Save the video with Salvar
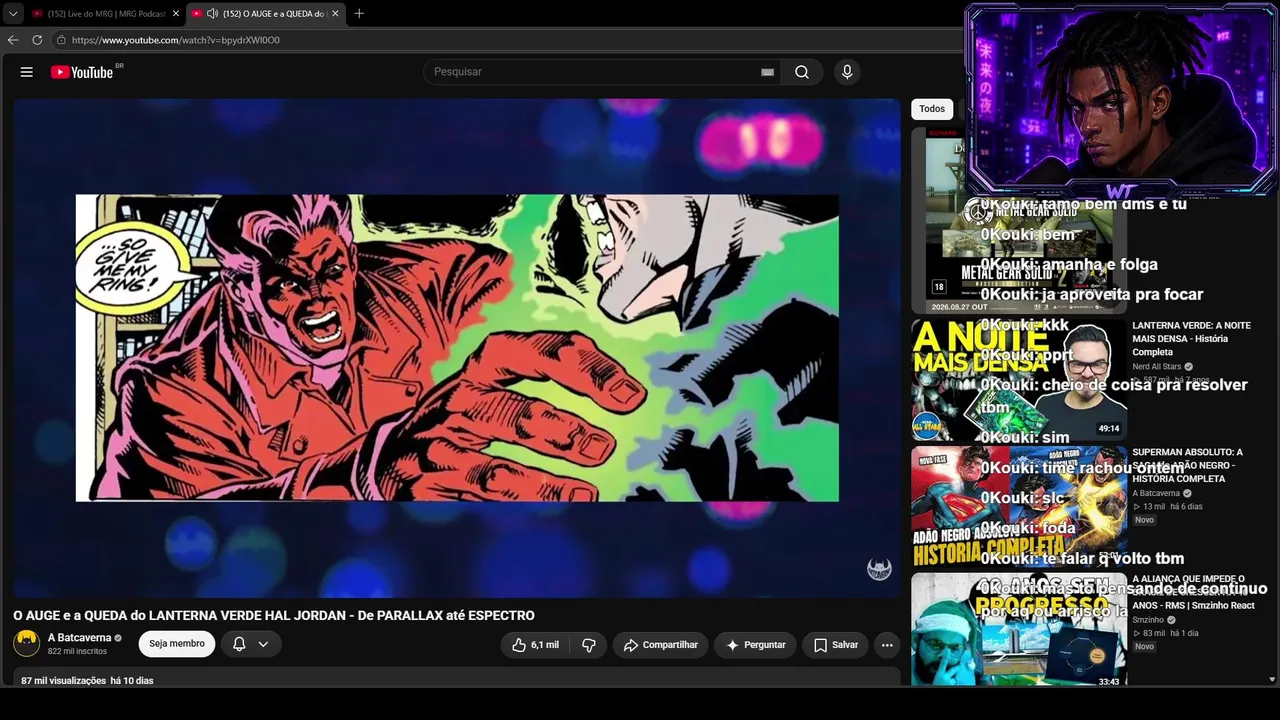1280x720 pixels. tap(835, 645)
